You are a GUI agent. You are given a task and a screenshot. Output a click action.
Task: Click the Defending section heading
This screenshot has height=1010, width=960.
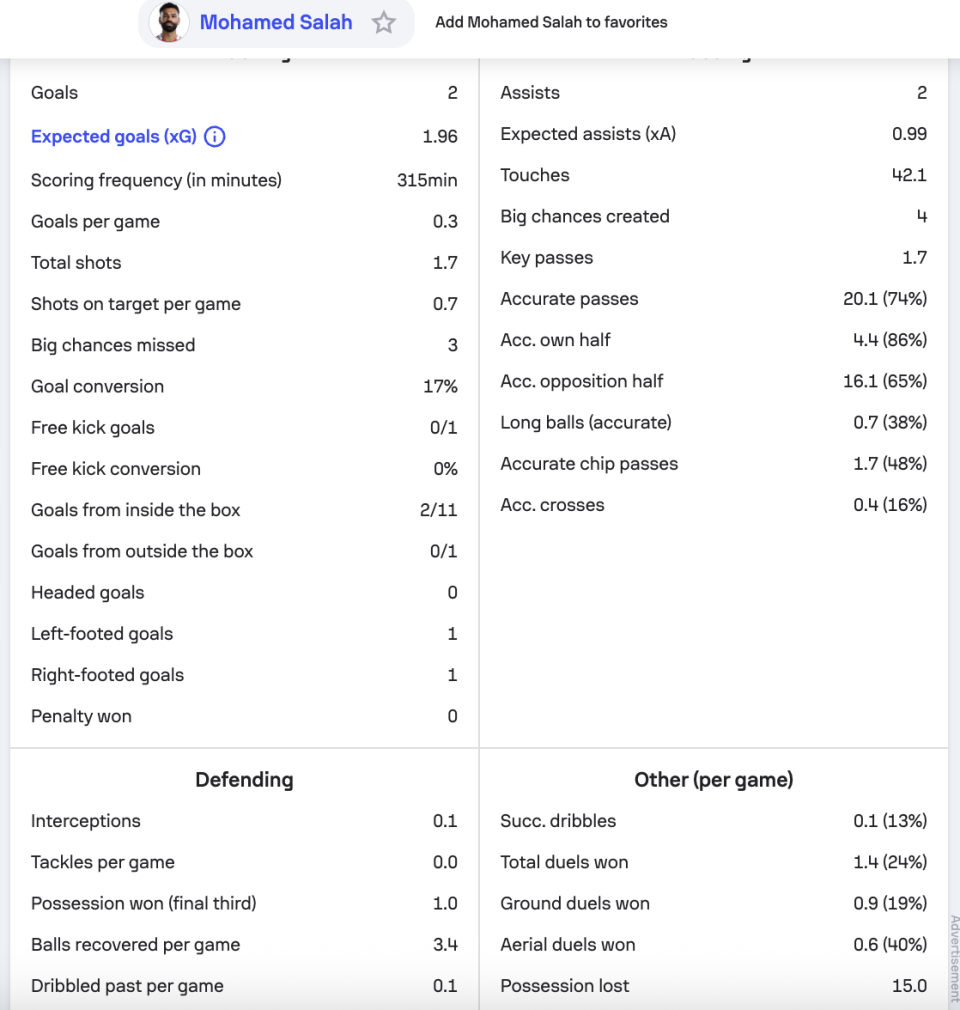(x=244, y=780)
